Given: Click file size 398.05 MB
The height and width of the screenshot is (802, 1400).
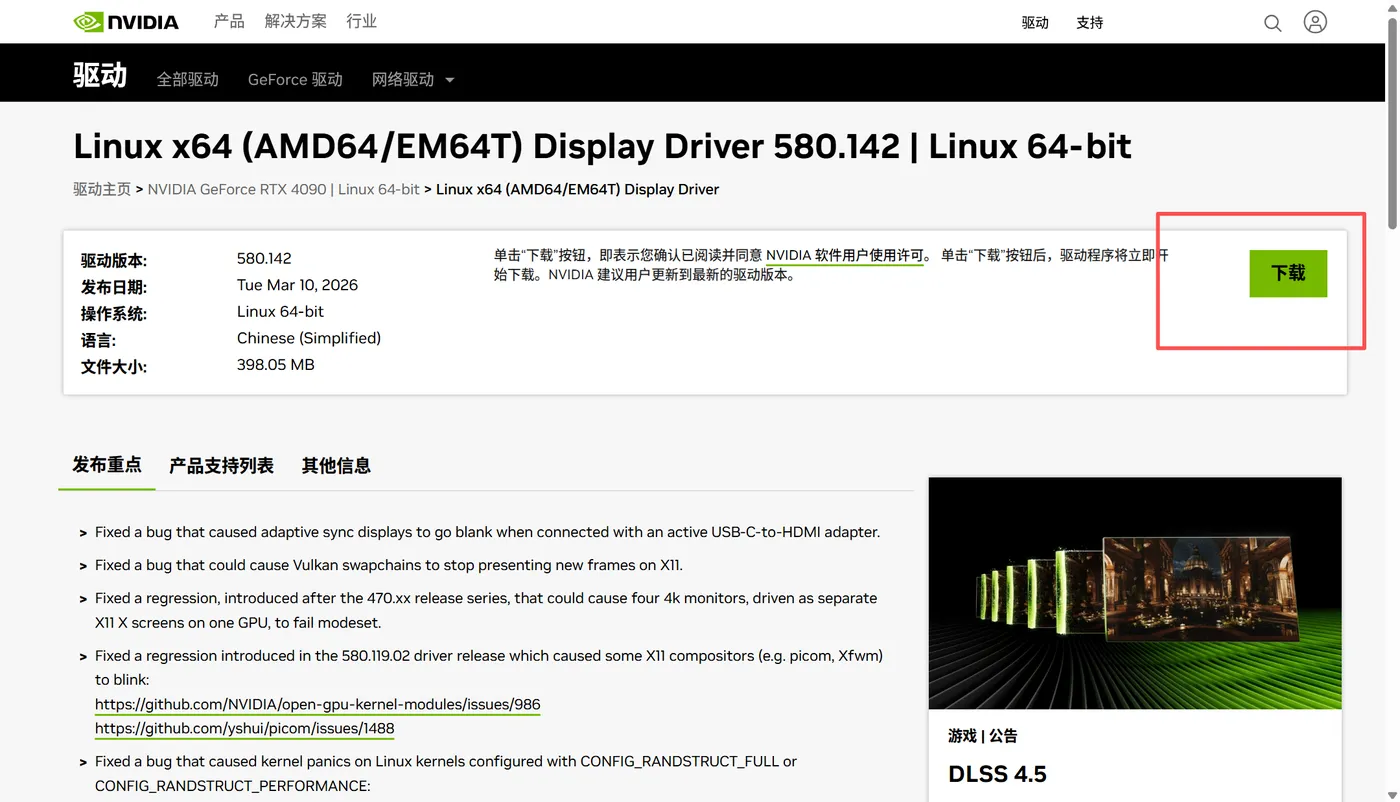Looking at the screenshot, I should pyautogui.click(x=276, y=365).
